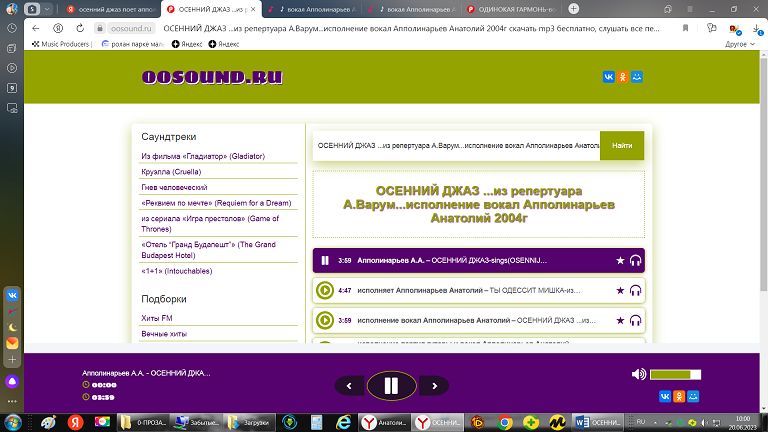The image size is (768, 432).
Task: Share via VK icon in header
Action: tap(608, 77)
